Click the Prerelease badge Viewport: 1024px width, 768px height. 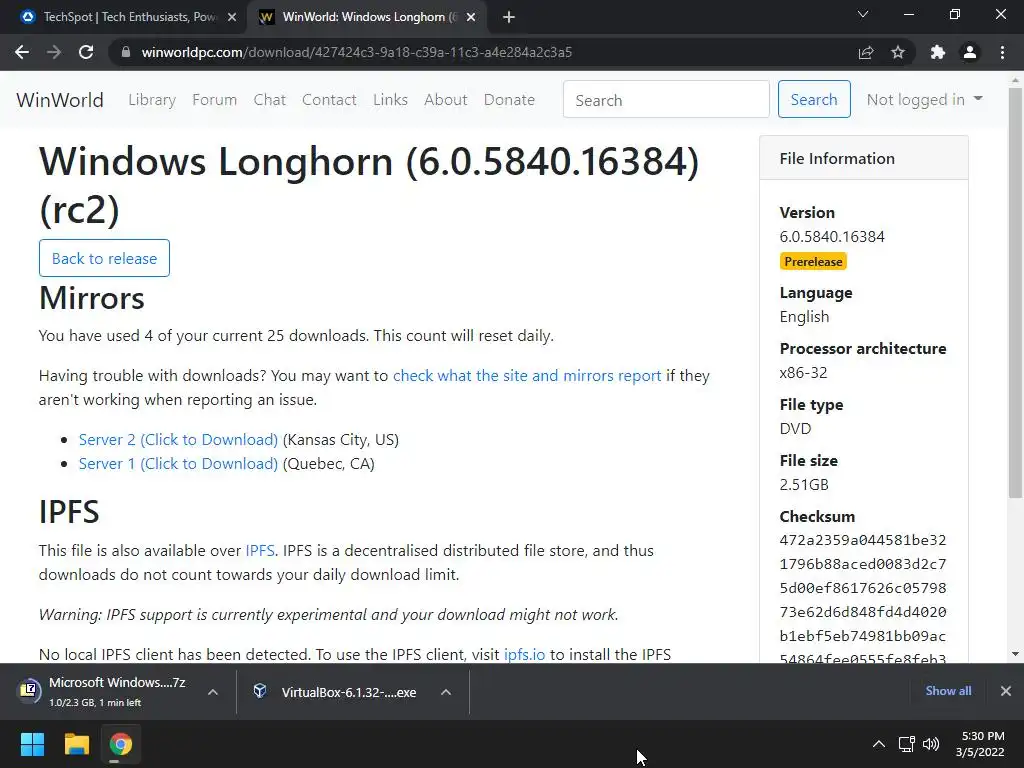pyautogui.click(x=813, y=261)
